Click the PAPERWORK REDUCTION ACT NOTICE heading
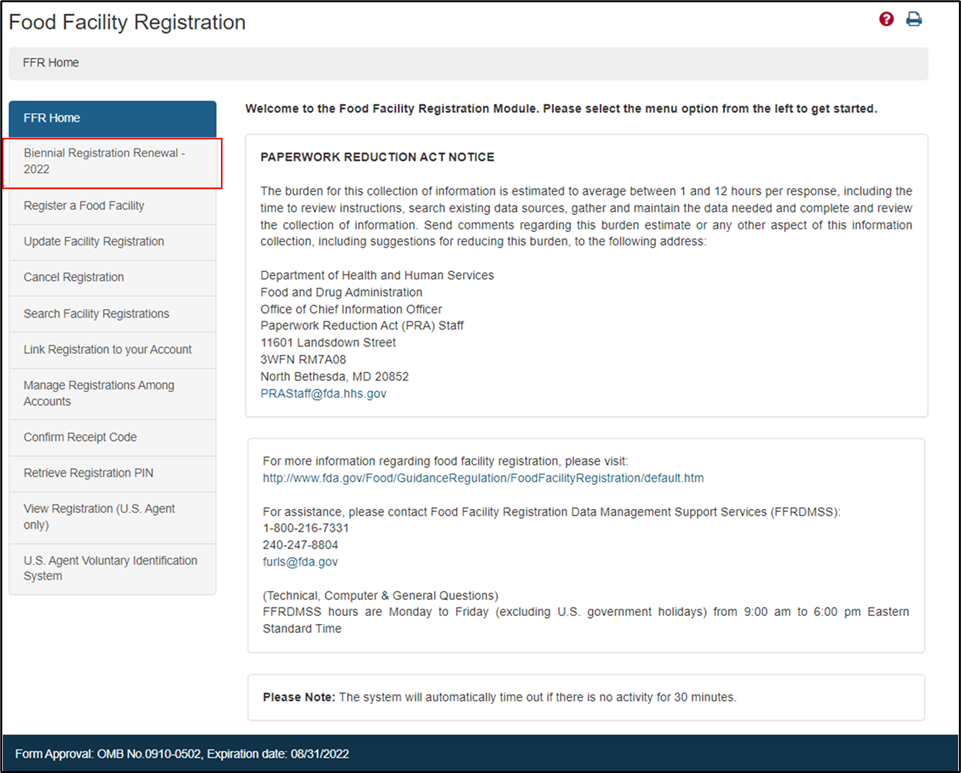The height and width of the screenshot is (773, 961). [378, 158]
